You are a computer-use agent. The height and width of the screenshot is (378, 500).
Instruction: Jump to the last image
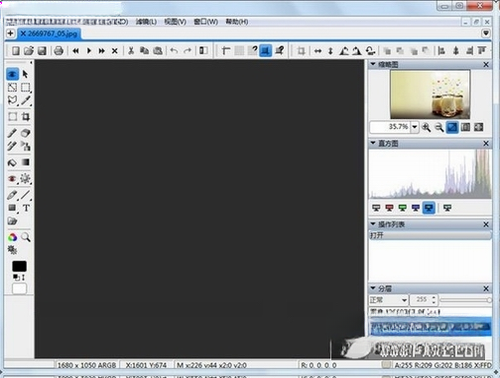coord(102,51)
